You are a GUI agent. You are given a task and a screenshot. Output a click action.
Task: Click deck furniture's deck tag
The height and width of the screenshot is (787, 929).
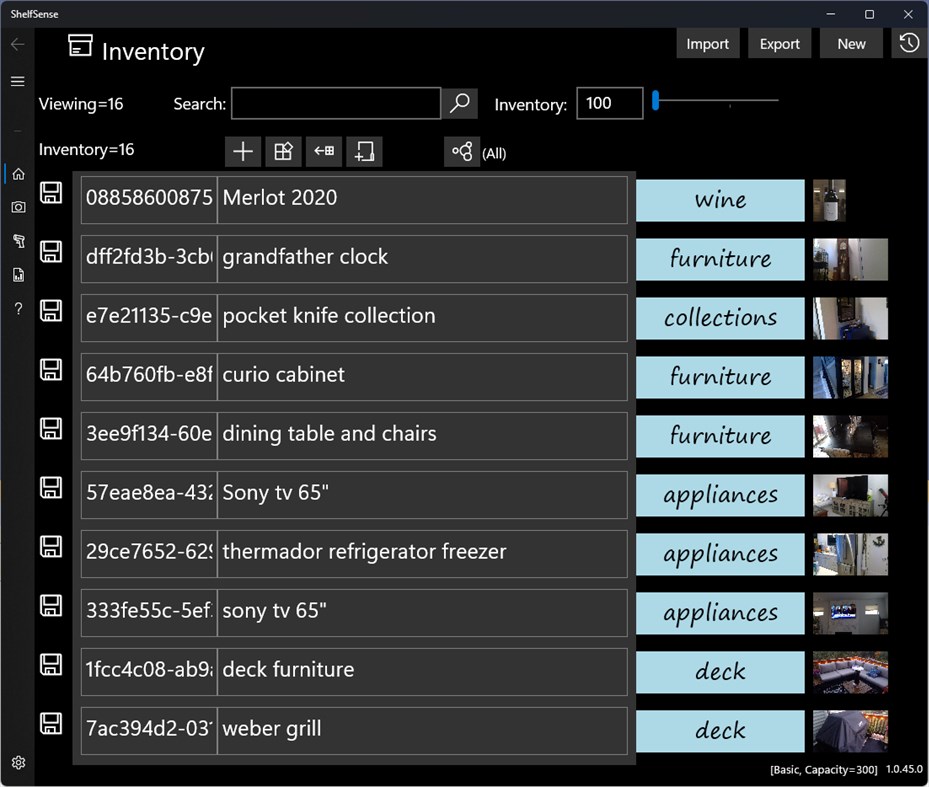[720, 672]
